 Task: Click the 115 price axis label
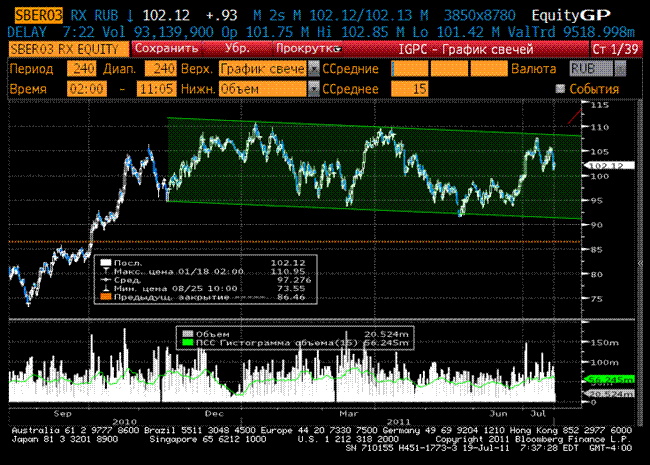(x=600, y=105)
